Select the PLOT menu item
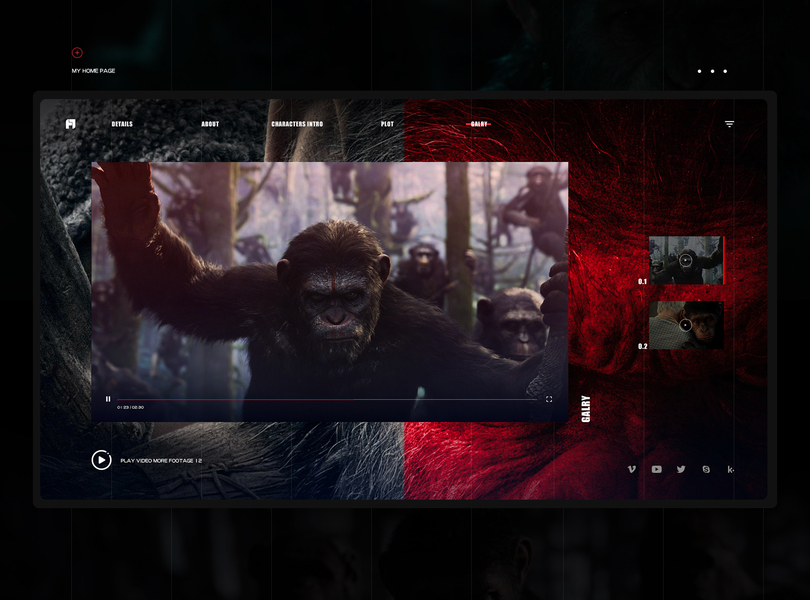 tap(387, 124)
